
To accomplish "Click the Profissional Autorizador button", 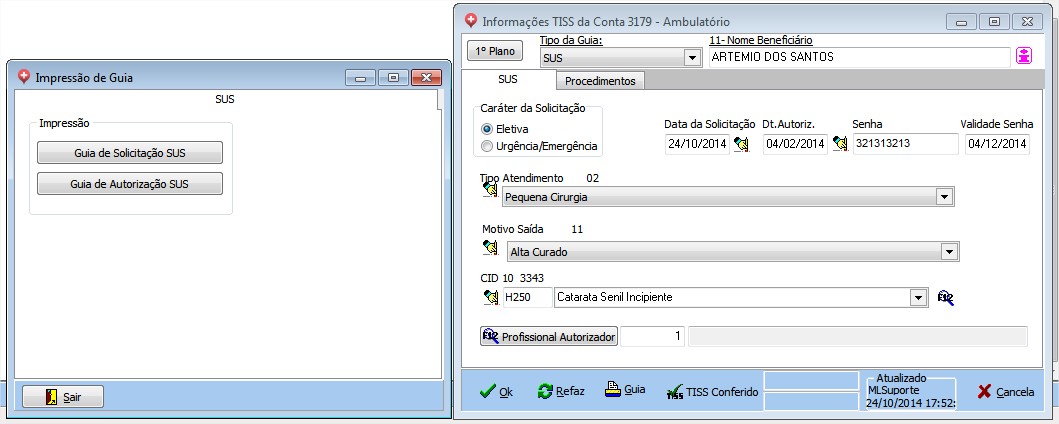I will 549,337.
